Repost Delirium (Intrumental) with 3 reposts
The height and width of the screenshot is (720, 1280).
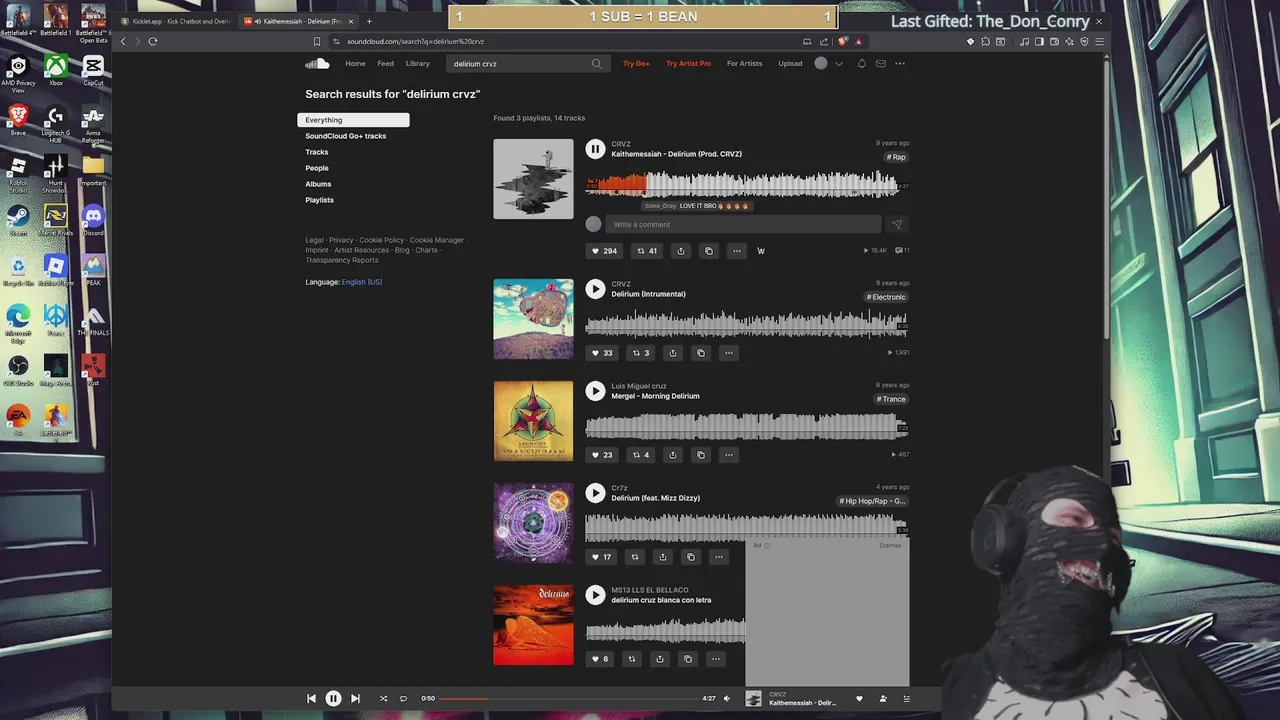coord(640,353)
